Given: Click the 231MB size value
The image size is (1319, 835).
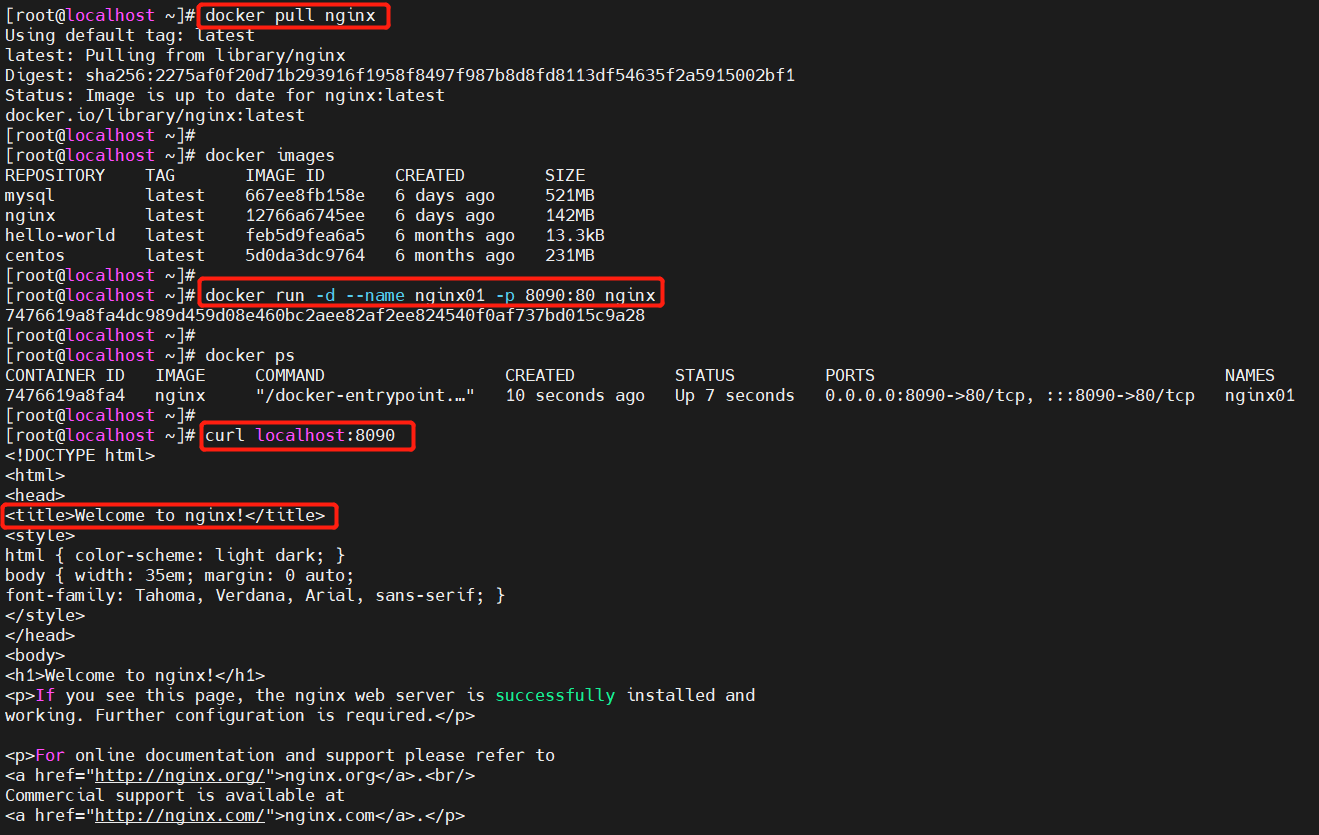Looking at the screenshot, I should (x=570, y=255).
